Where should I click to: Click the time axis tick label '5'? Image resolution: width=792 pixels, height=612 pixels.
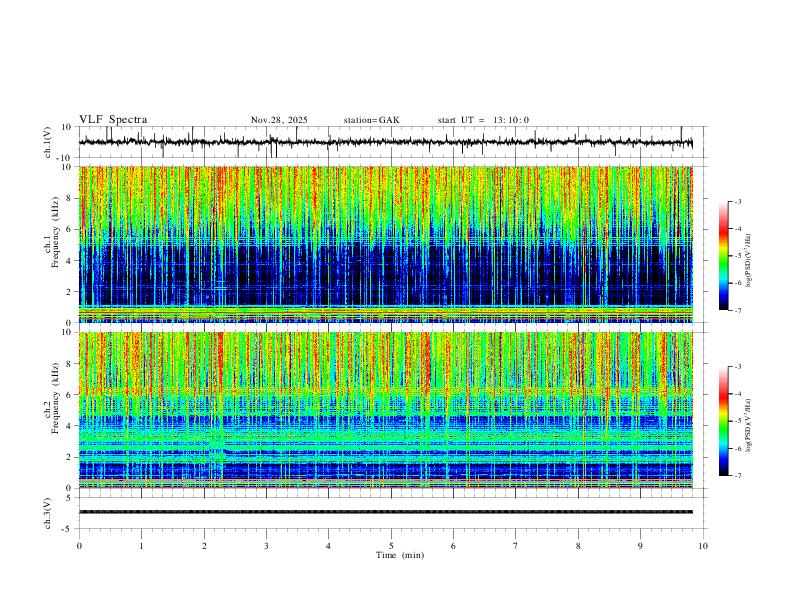(391, 546)
